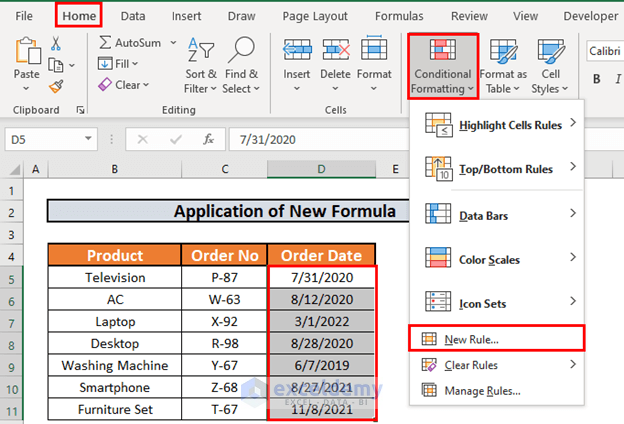Expand the Insert cells dropdown arrow

[297, 89]
